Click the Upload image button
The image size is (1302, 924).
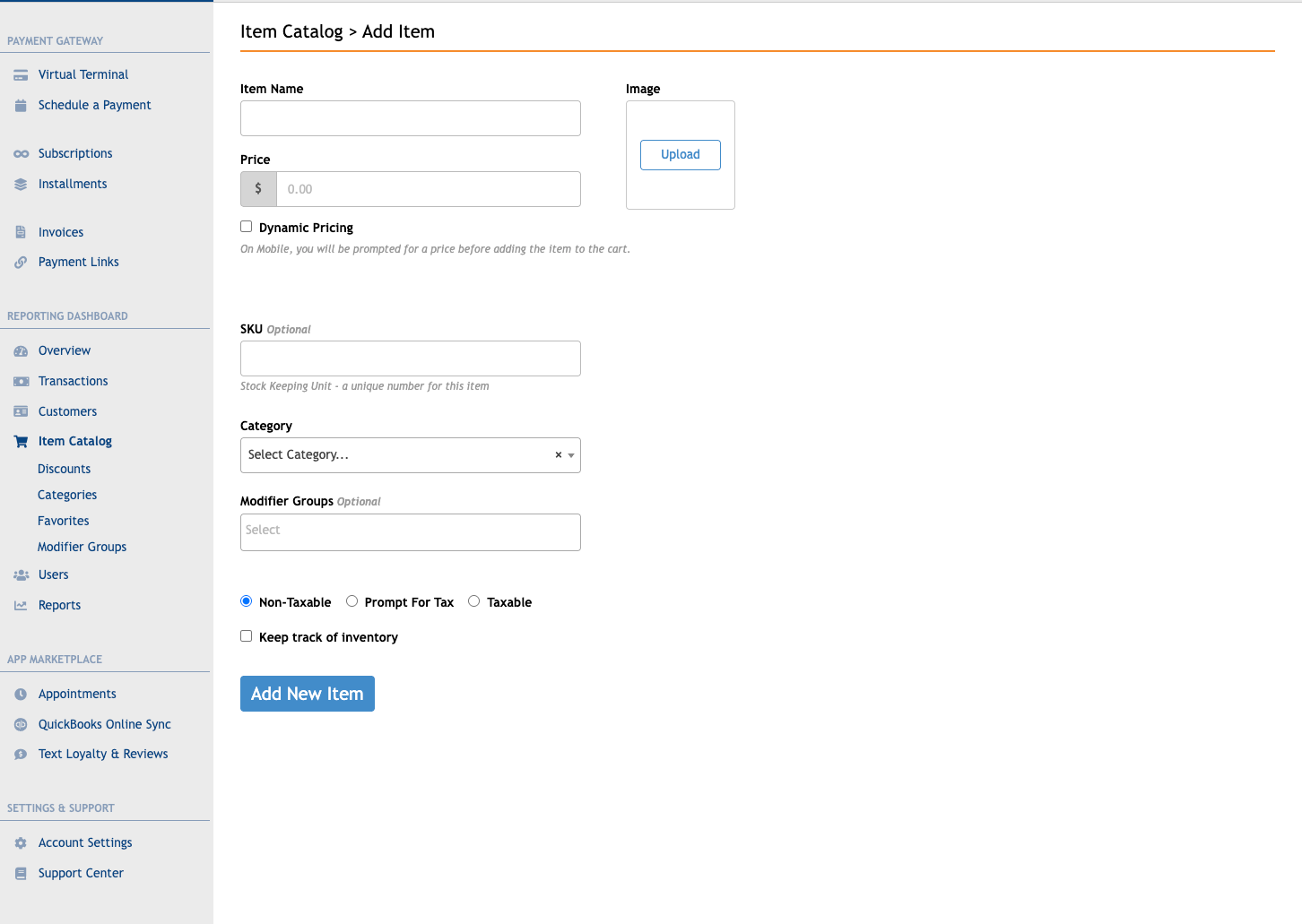681,155
